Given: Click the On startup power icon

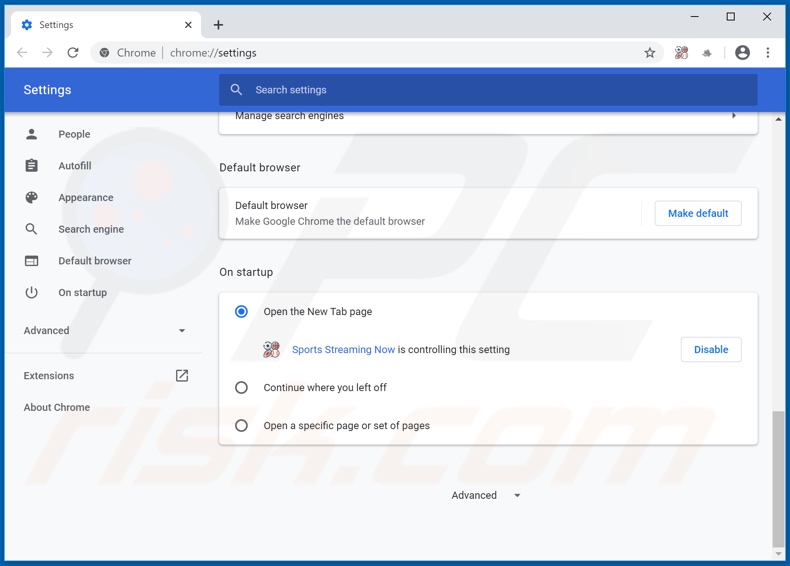Looking at the screenshot, I should pos(31,292).
